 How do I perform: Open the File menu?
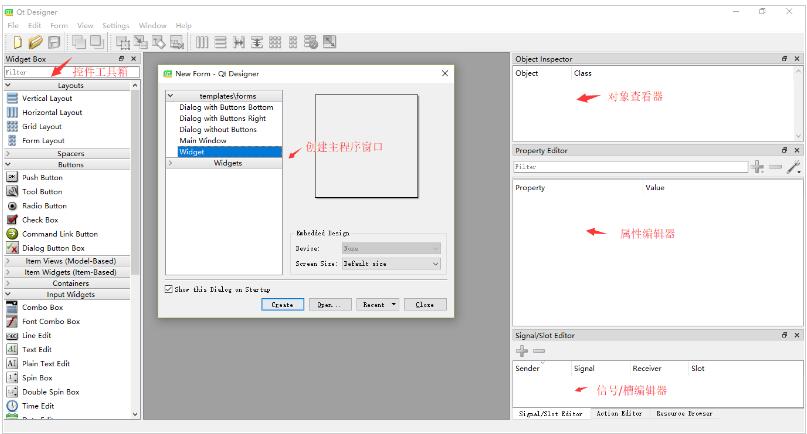13,25
